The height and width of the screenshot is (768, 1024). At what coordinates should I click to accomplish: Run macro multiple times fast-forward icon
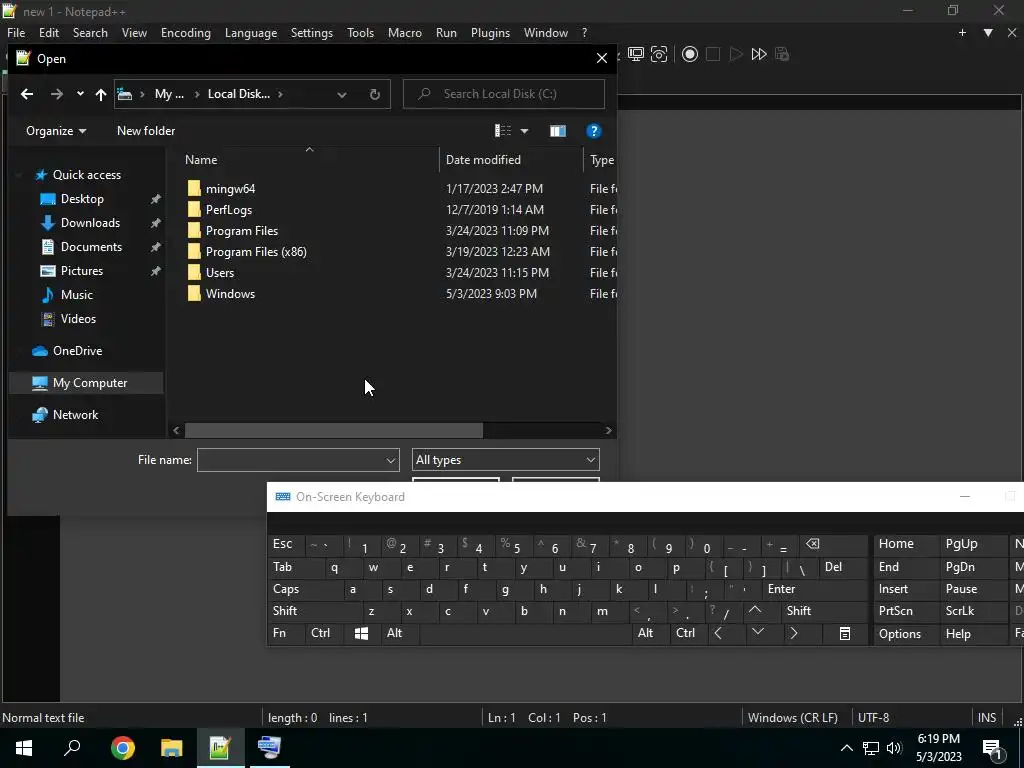click(x=759, y=54)
